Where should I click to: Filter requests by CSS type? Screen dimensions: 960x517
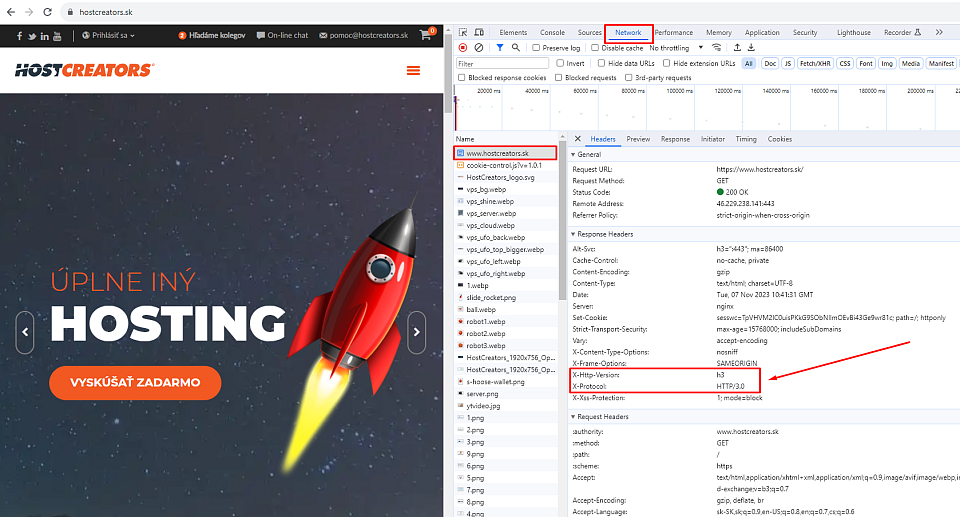pos(845,63)
